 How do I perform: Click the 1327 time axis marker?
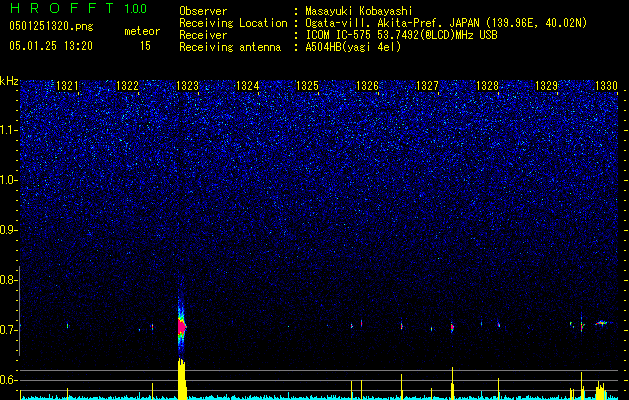coord(428,86)
